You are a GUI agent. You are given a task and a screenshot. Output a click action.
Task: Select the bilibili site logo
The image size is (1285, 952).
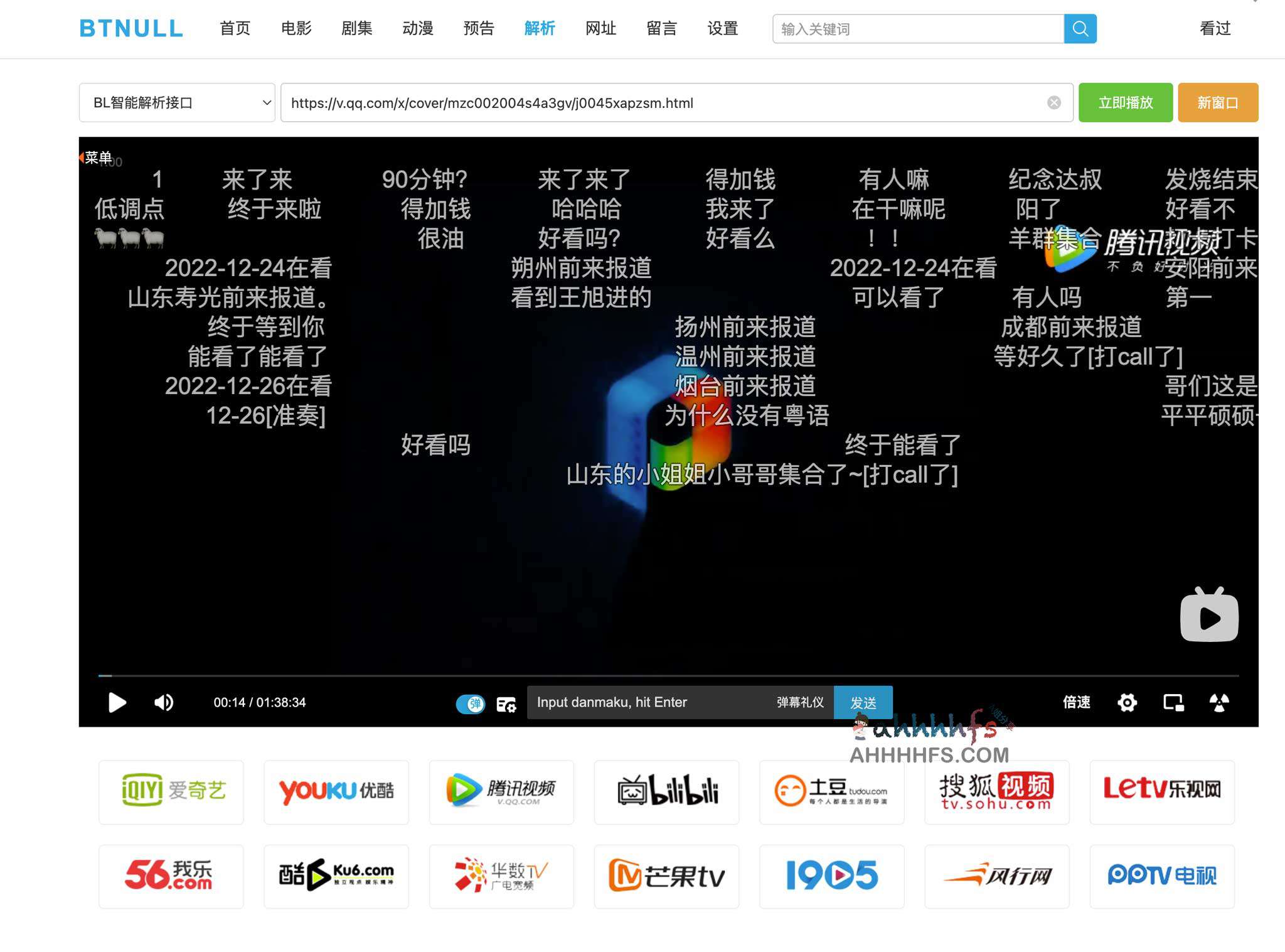coord(666,791)
